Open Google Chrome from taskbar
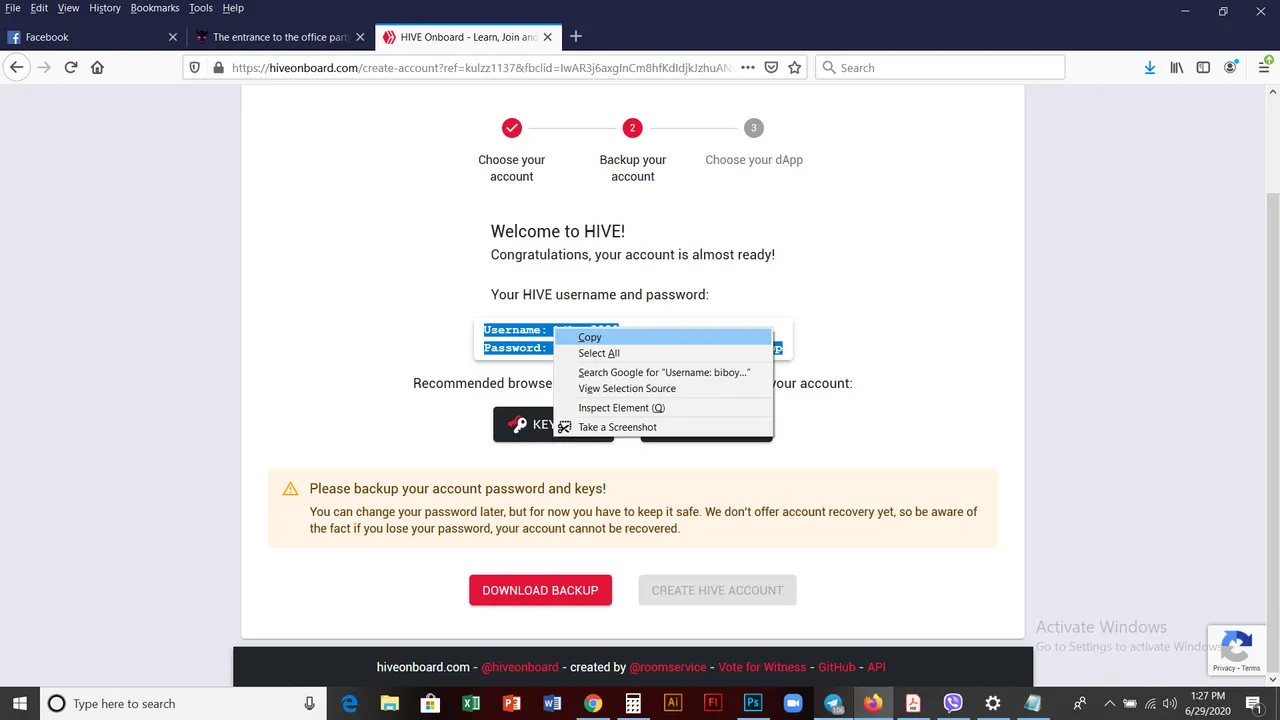 [593, 703]
